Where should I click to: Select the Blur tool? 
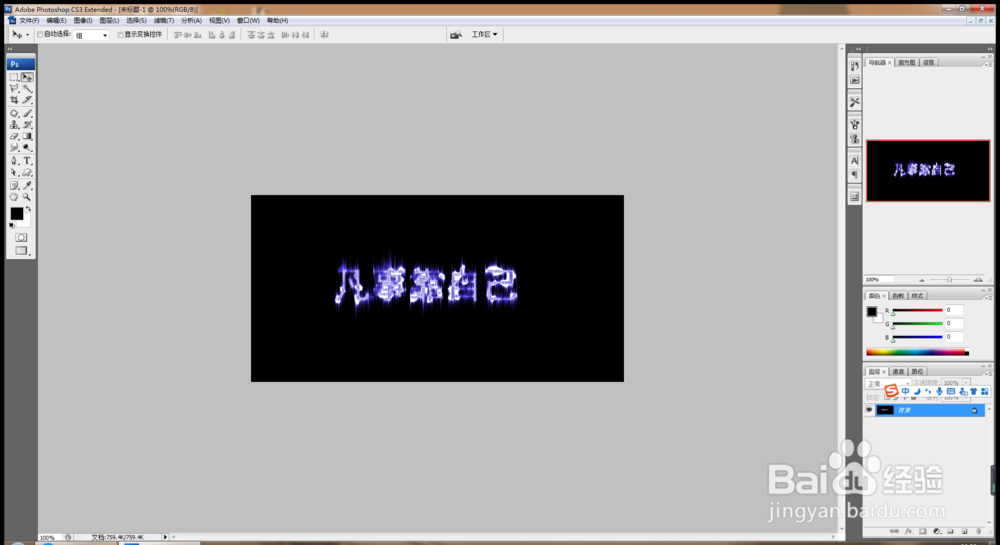tap(14, 148)
